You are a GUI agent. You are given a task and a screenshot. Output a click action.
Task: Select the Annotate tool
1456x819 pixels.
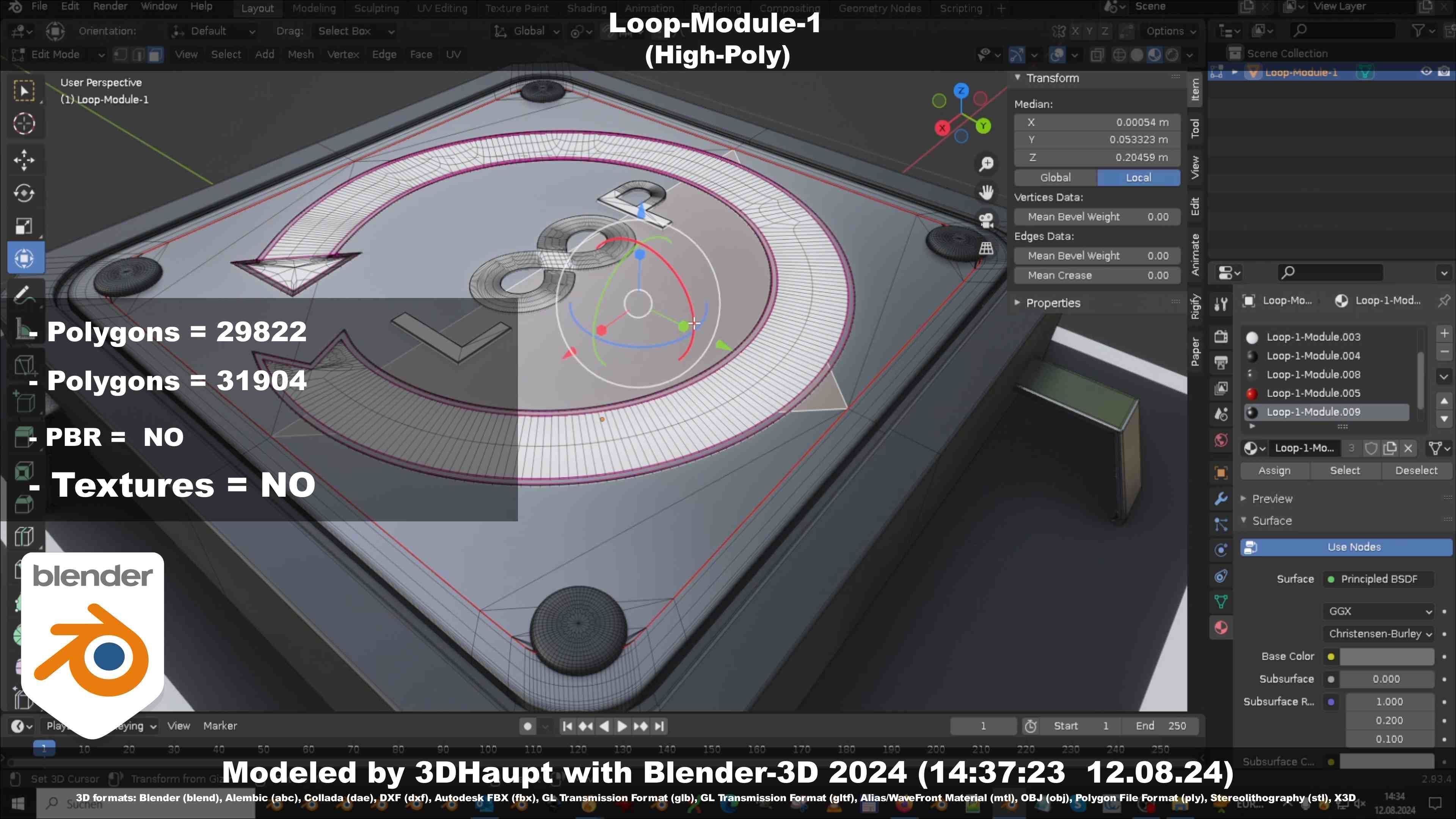[x=24, y=295]
